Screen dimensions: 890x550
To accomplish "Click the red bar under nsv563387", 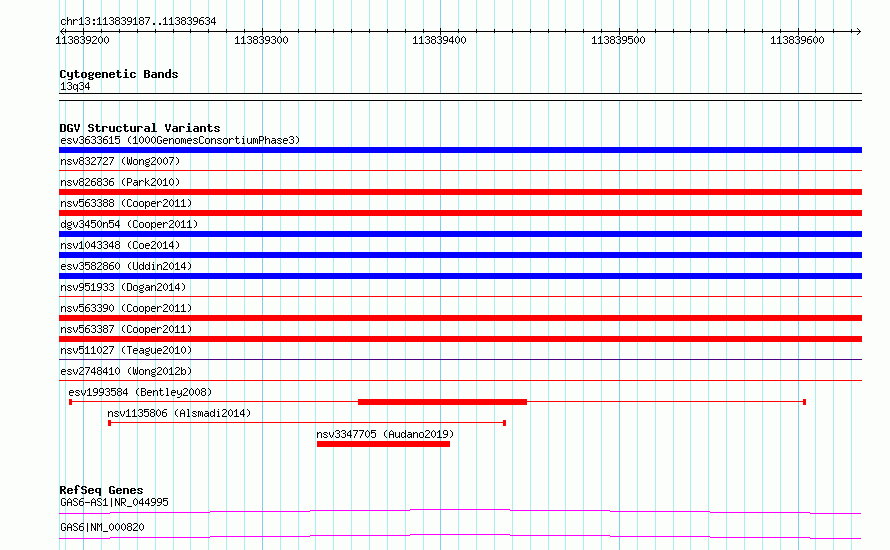I will point(460,339).
